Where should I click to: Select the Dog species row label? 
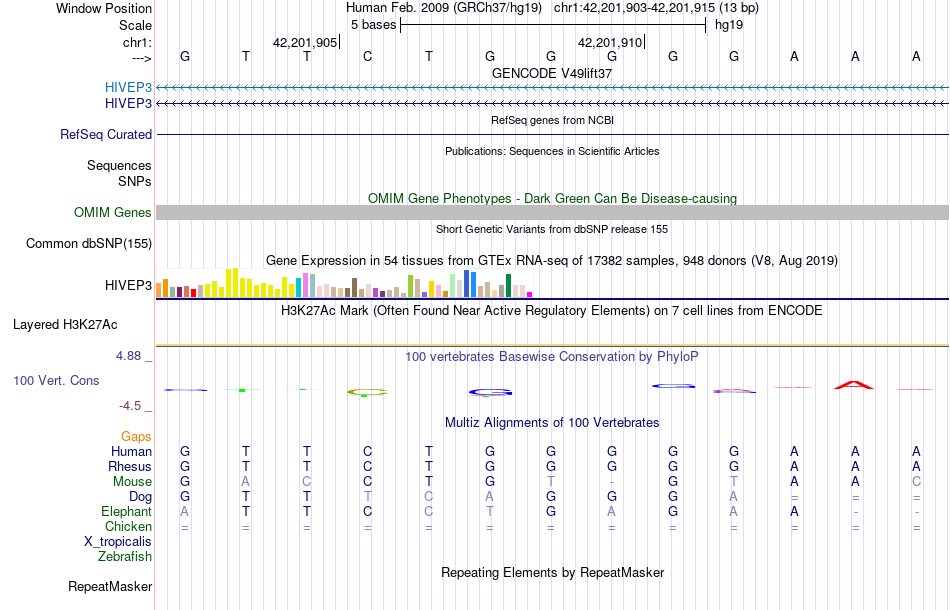[140, 497]
